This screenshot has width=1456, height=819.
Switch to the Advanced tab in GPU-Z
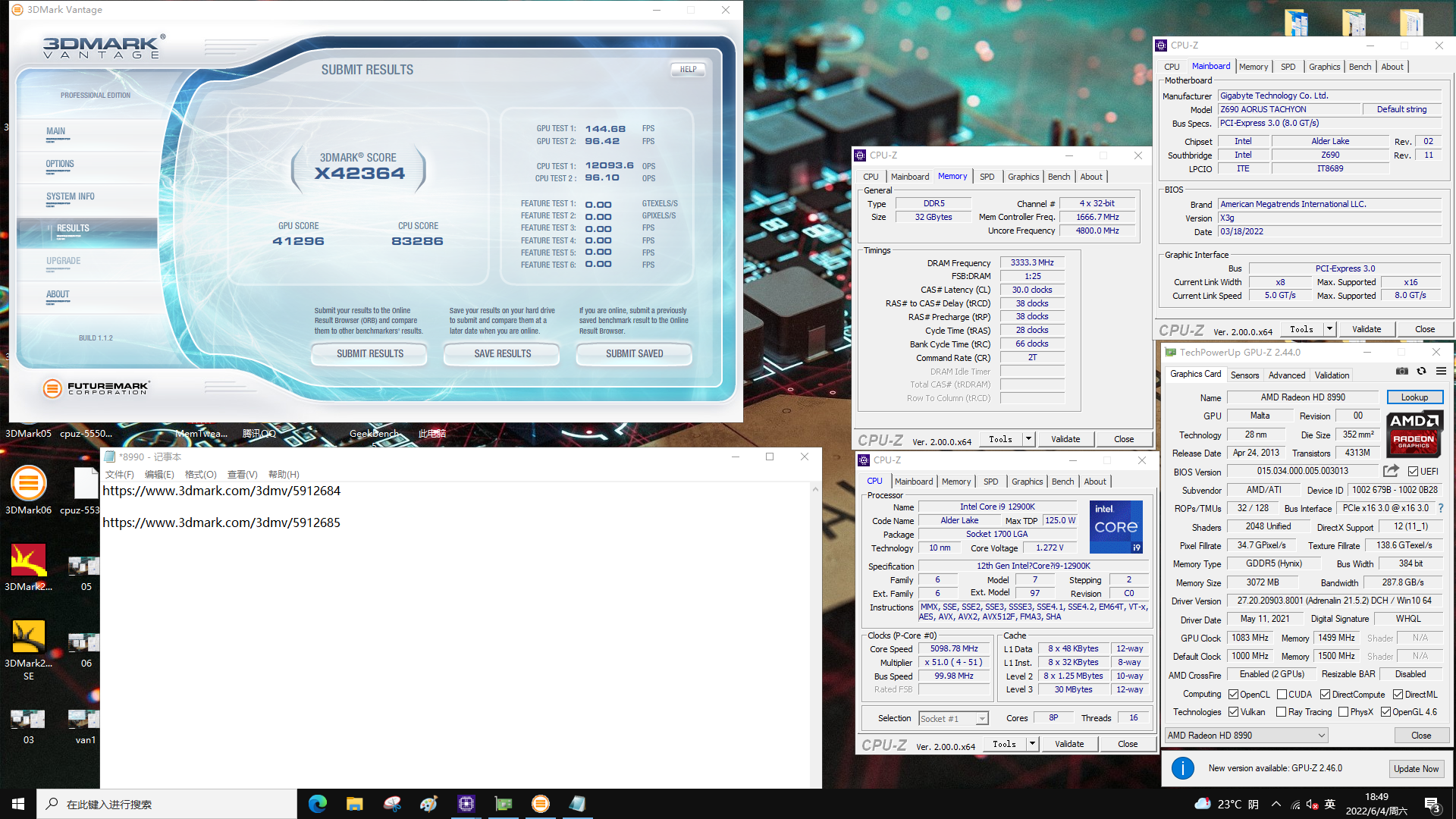[1287, 375]
